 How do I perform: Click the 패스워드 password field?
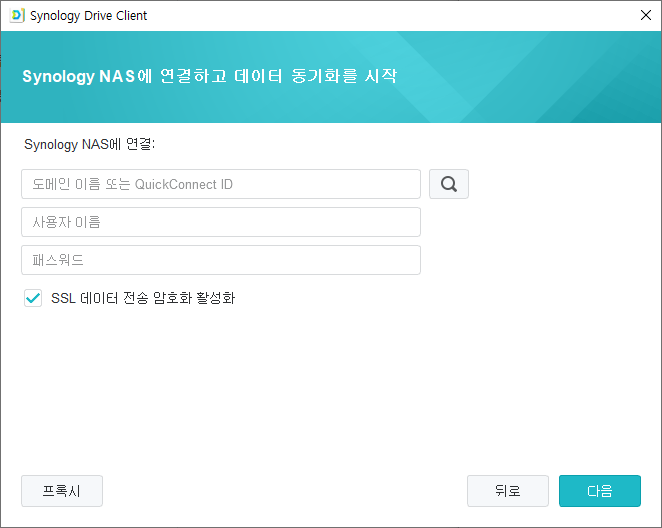click(x=221, y=260)
